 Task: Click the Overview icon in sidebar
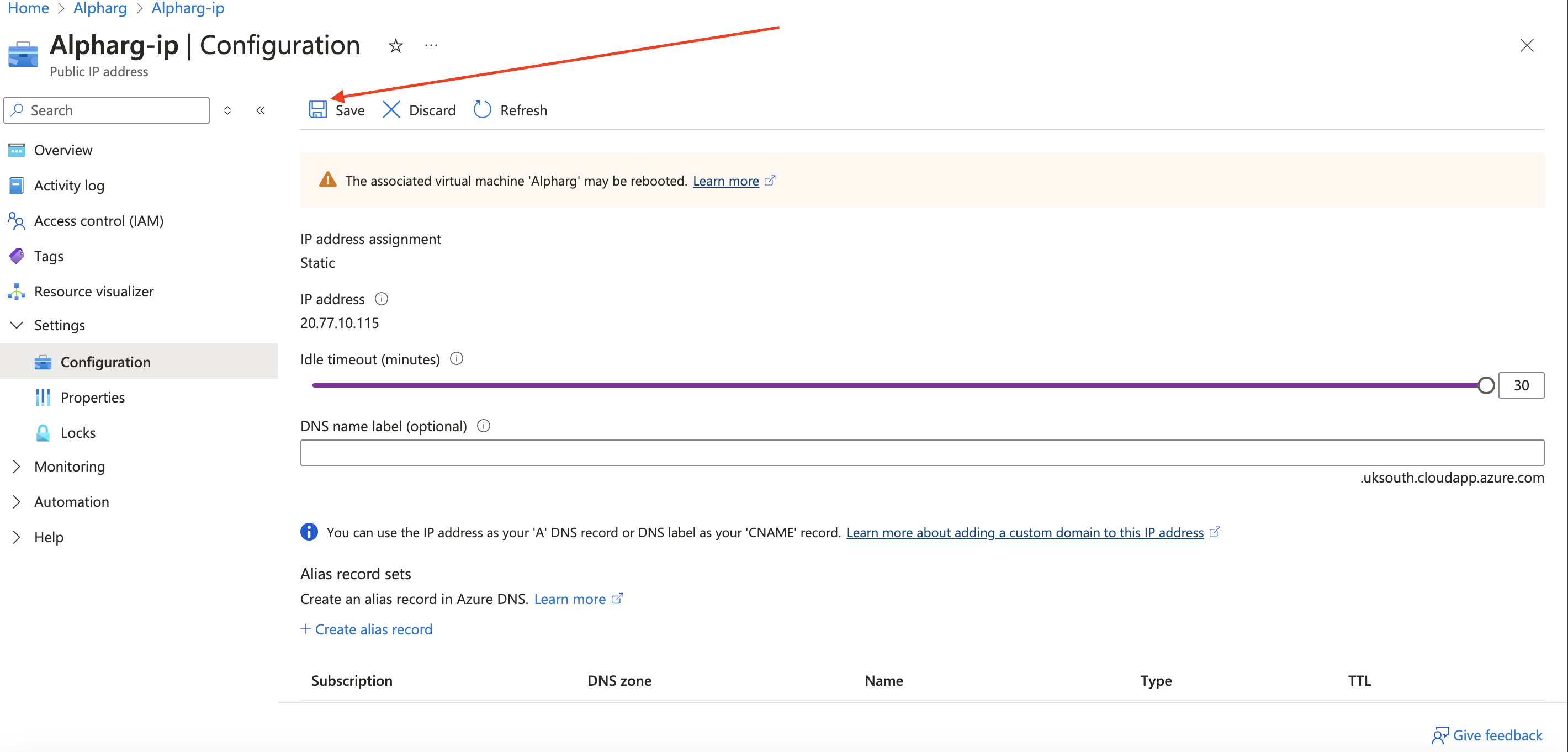click(x=17, y=150)
